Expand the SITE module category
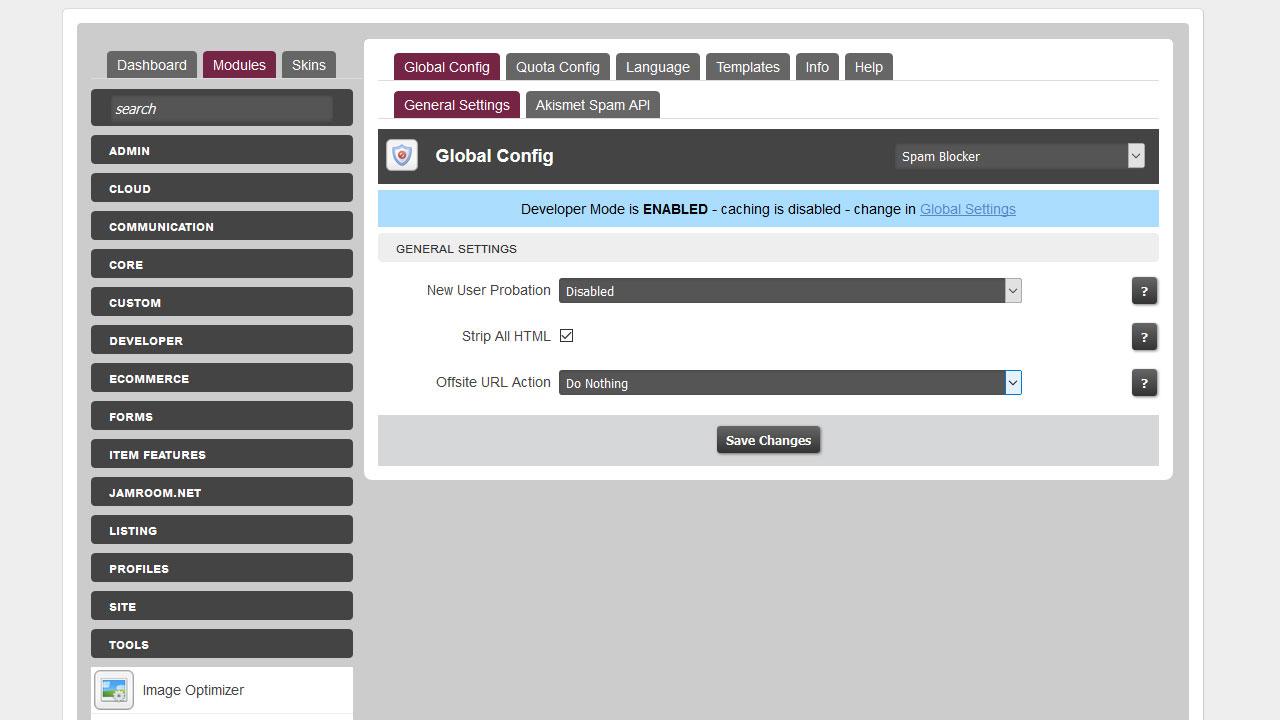 [x=222, y=606]
